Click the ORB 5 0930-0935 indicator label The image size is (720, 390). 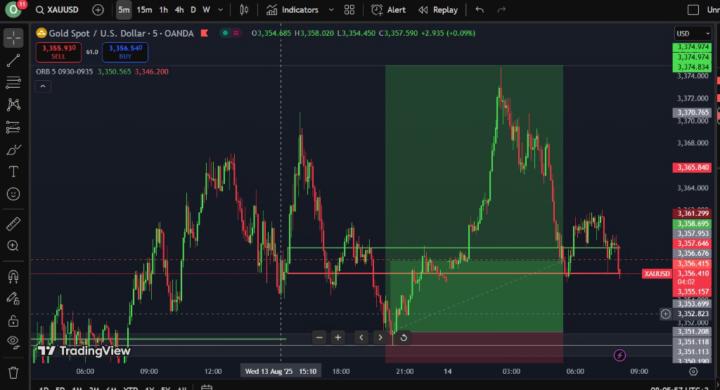tap(64, 72)
